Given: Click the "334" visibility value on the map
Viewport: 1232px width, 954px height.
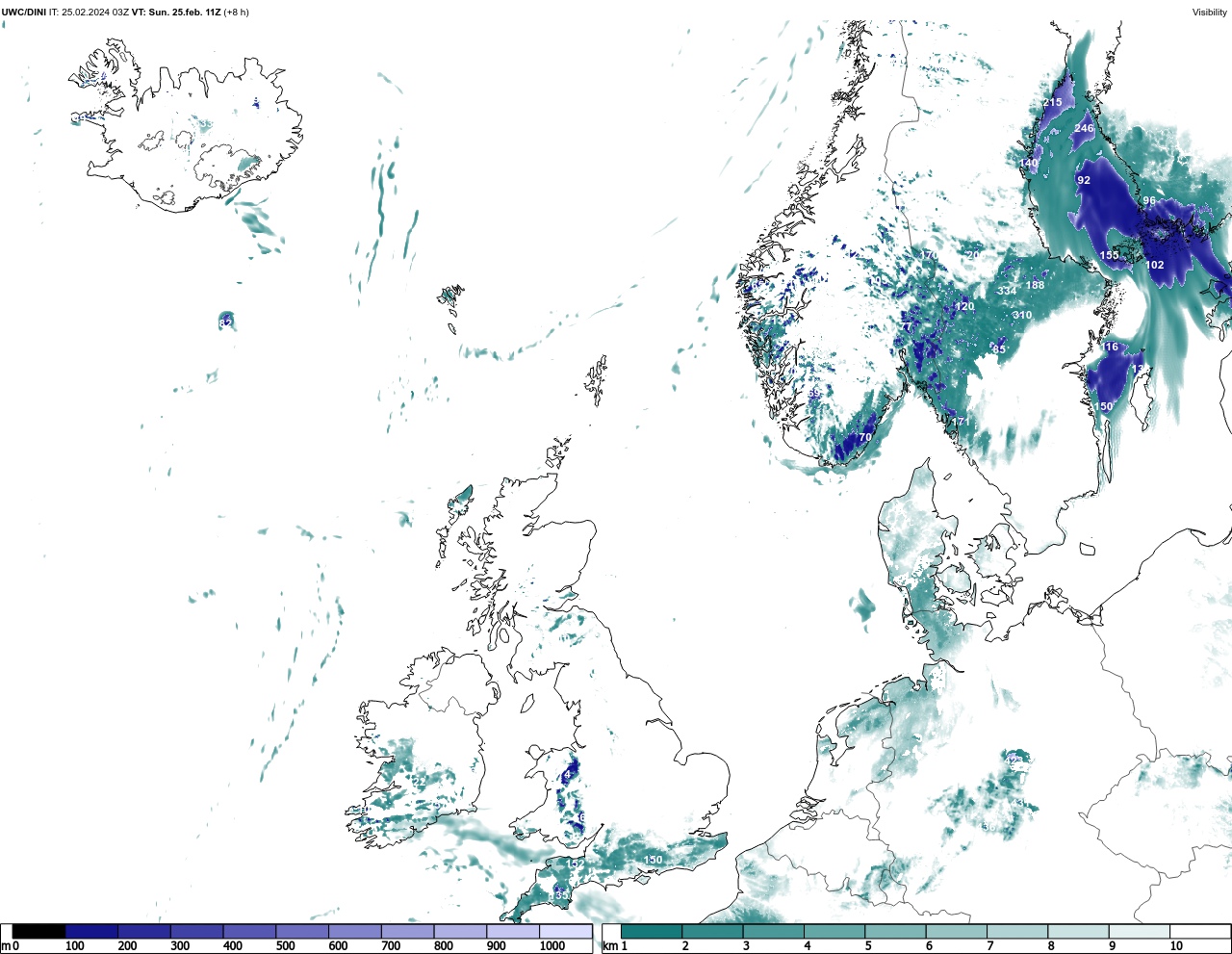Looking at the screenshot, I should pyautogui.click(x=1007, y=291).
